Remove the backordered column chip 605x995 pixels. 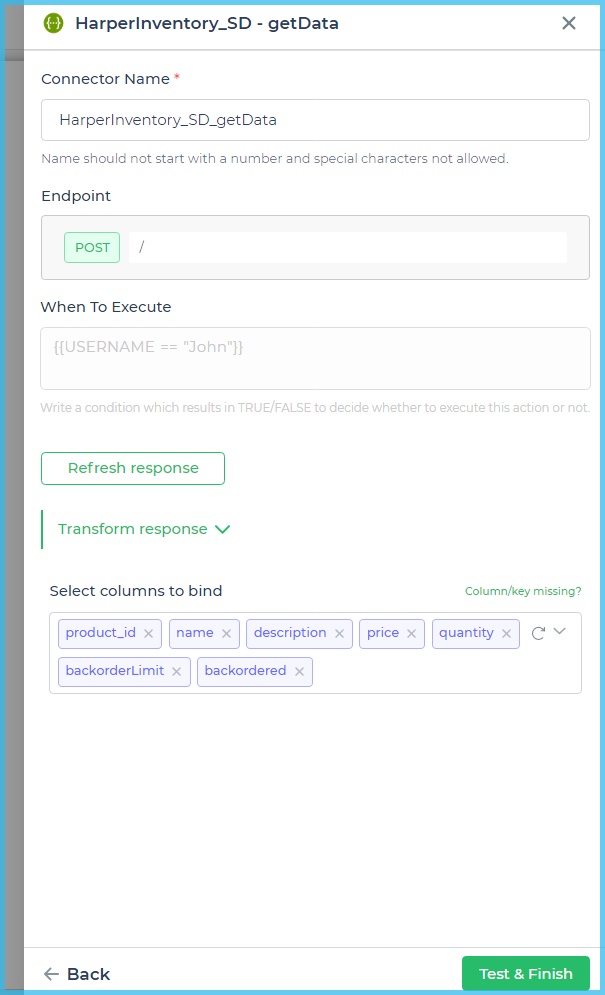point(299,671)
